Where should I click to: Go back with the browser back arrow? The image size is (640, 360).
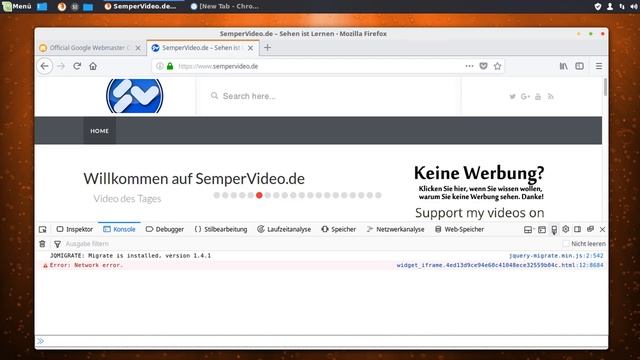click(x=44, y=66)
